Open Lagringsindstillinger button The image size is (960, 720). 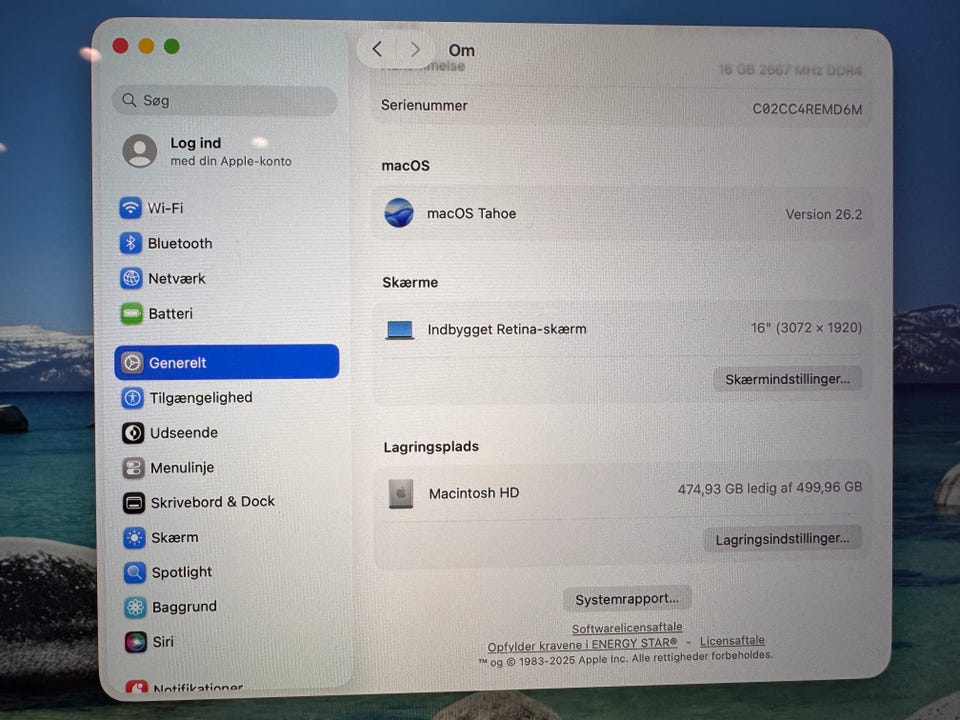coord(782,539)
